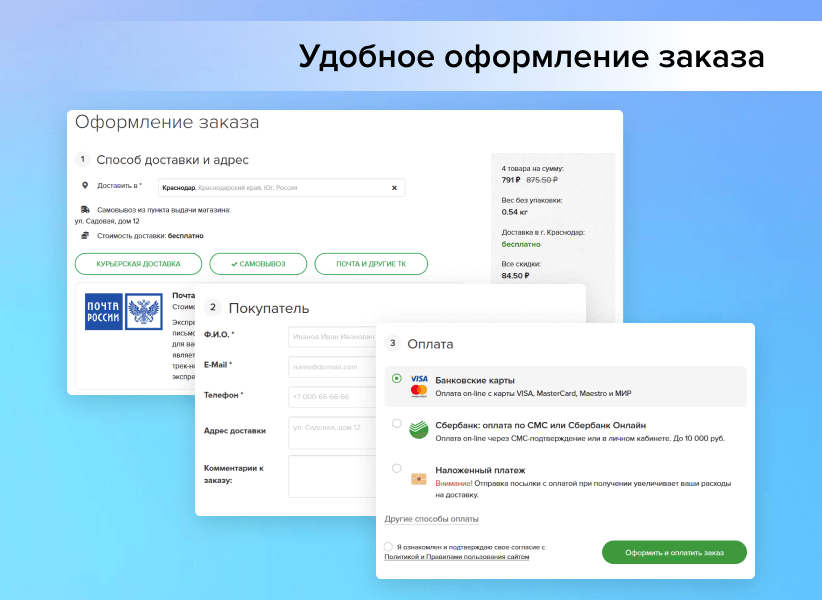Select the Наложенный платеж radio option
Screen dimensions: 822x600
coord(397,468)
